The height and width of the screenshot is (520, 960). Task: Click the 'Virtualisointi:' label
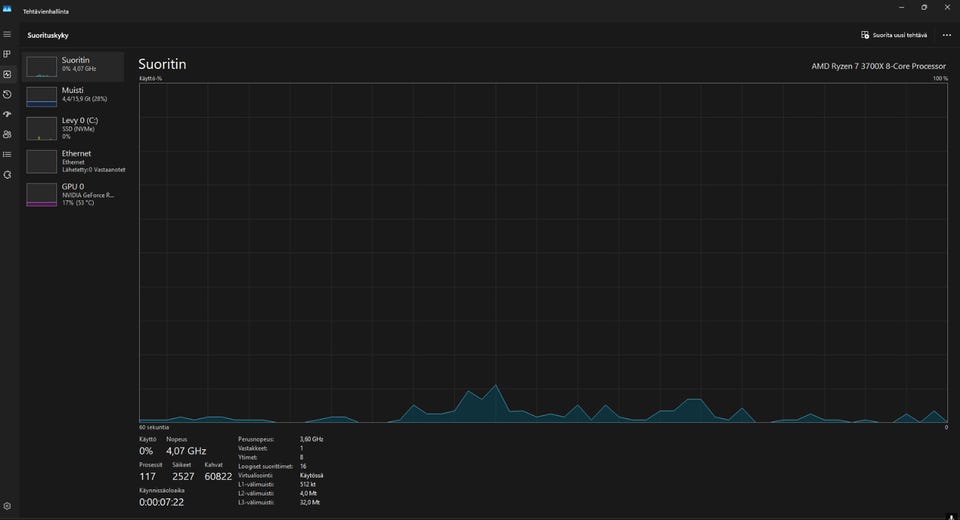(x=256, y=475)
